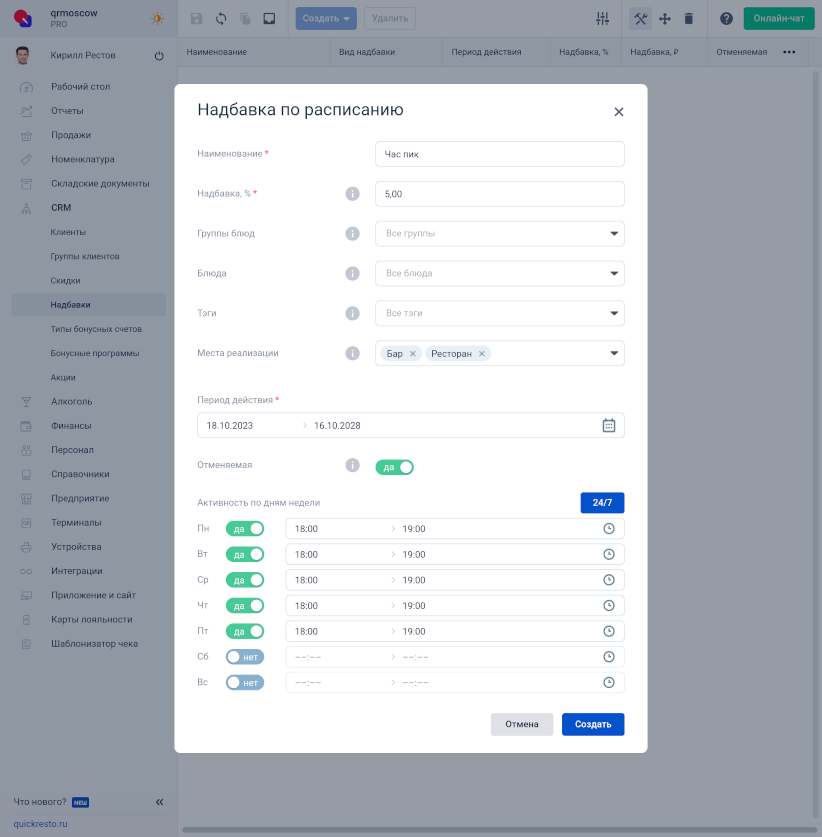Screen dimensions: 822x837
Task: Click info icon next to Надбавка, %
Action: [x=352, y=194]
